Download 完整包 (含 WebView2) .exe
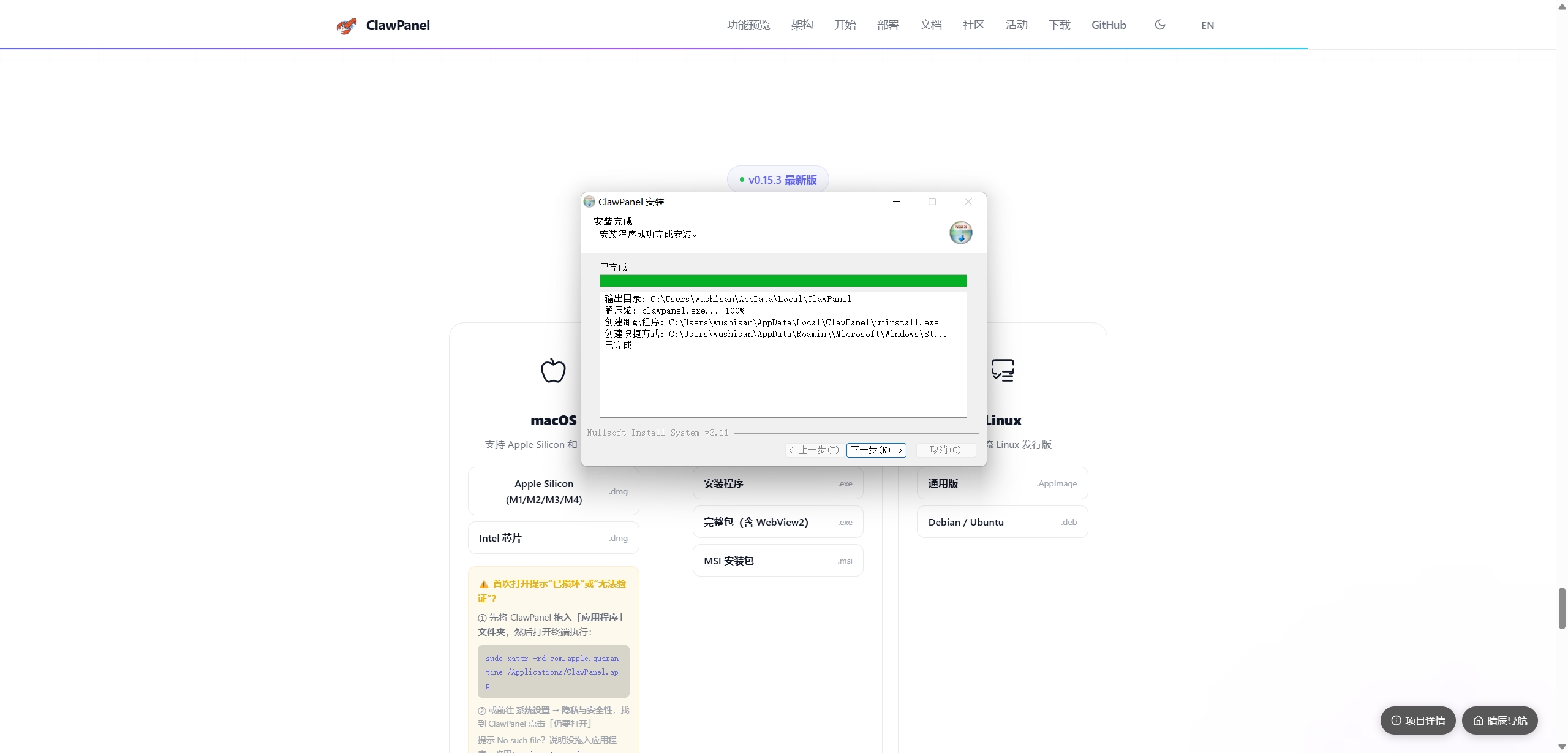 tap(778, 522)
